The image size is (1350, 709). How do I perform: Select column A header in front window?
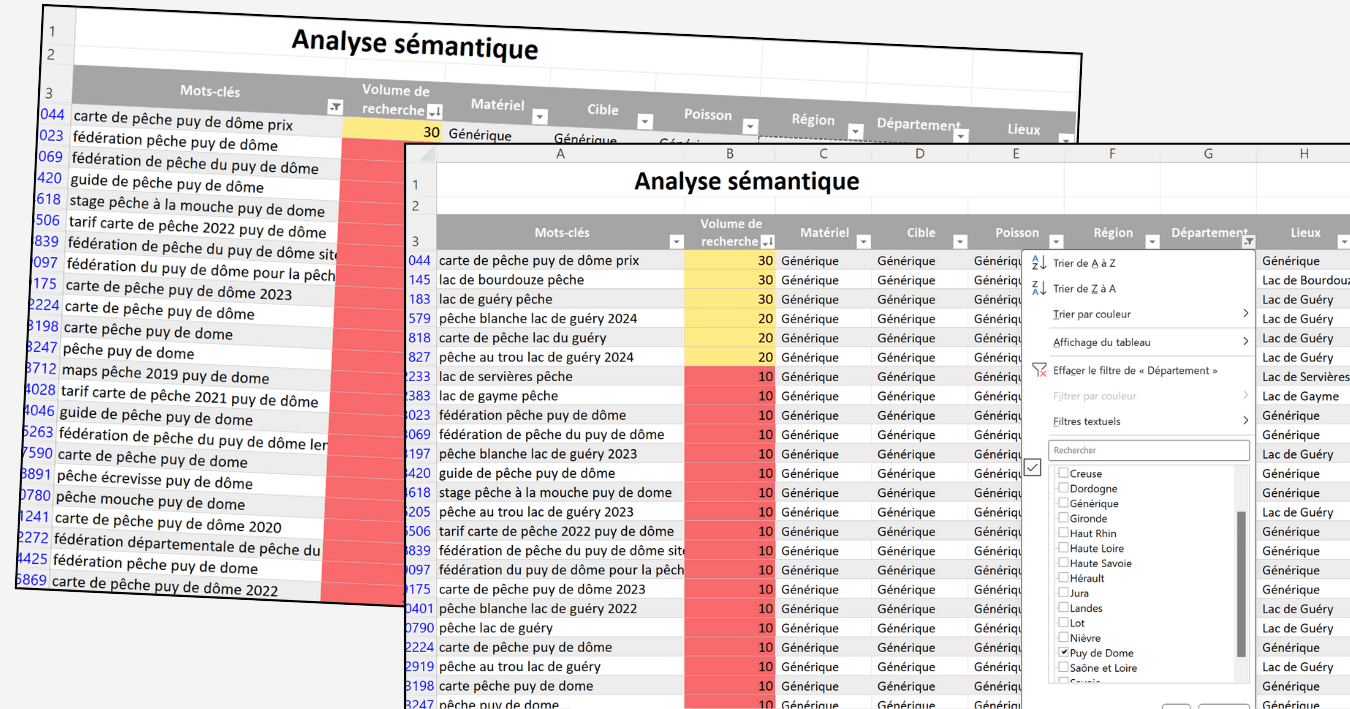(560, 153)
